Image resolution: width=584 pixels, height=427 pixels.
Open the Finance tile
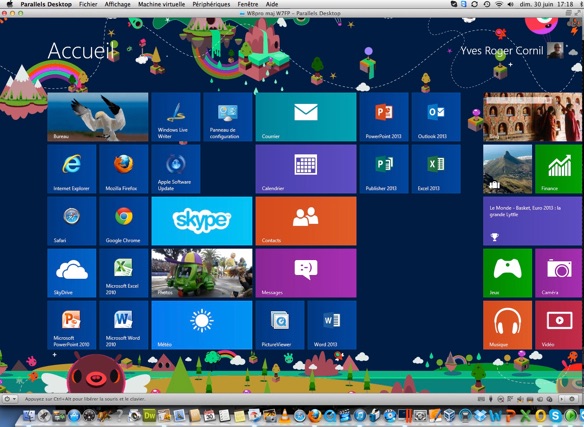coord(558,169)
